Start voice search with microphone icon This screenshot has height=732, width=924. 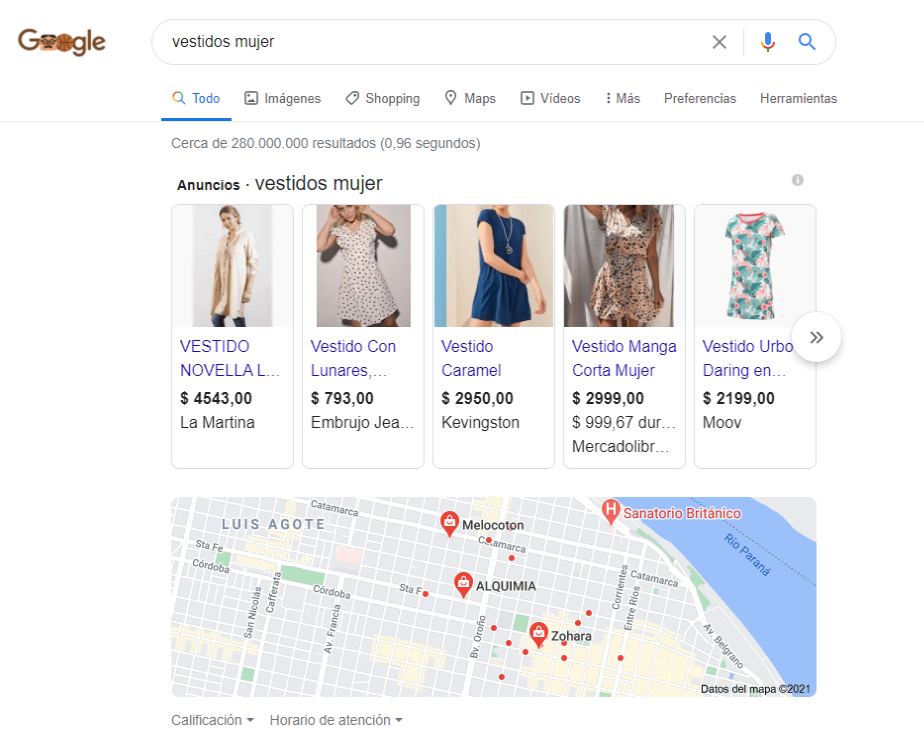click(x=767, y=42)
